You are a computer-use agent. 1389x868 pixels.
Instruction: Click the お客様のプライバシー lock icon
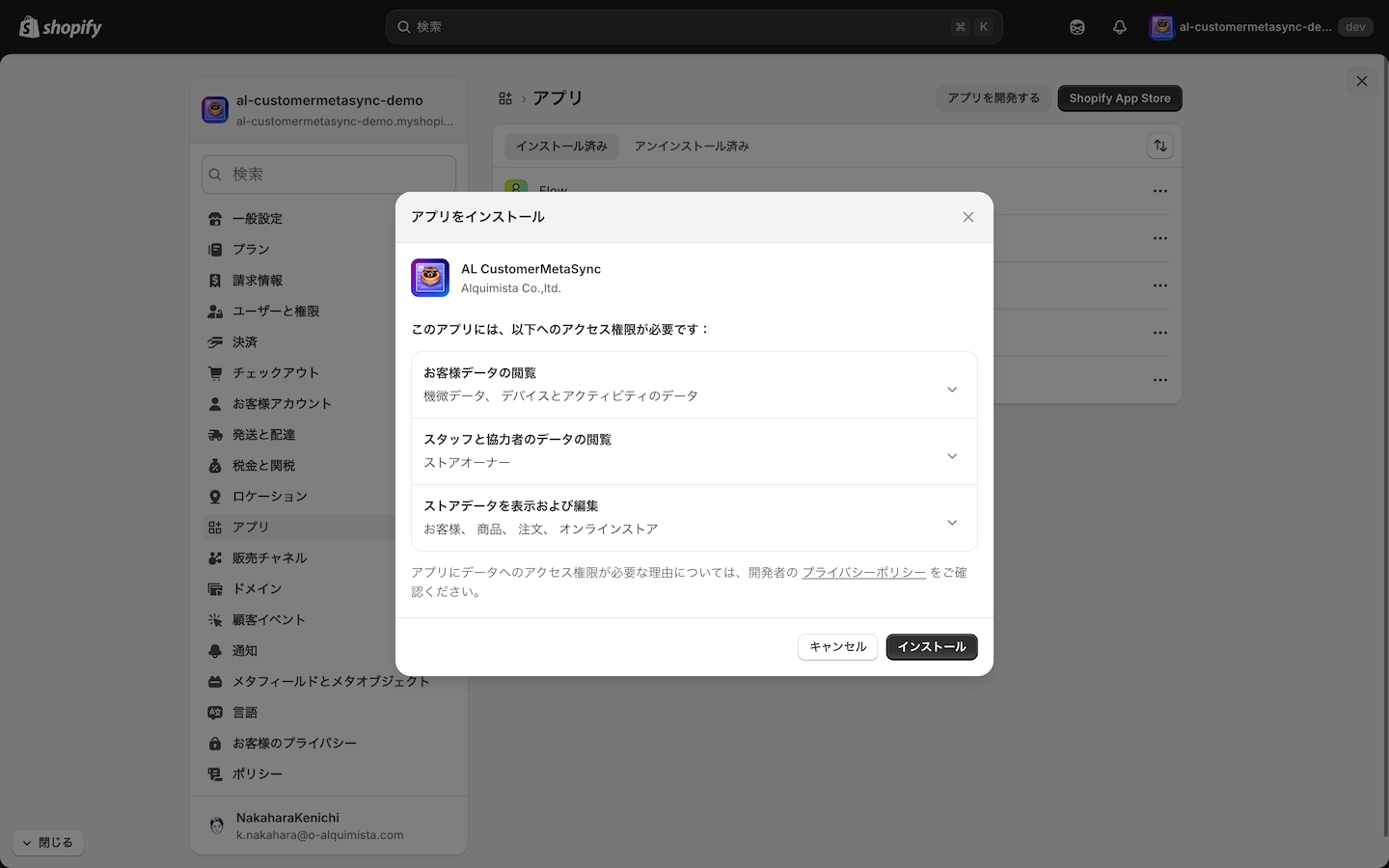click(x=215, y=744)
